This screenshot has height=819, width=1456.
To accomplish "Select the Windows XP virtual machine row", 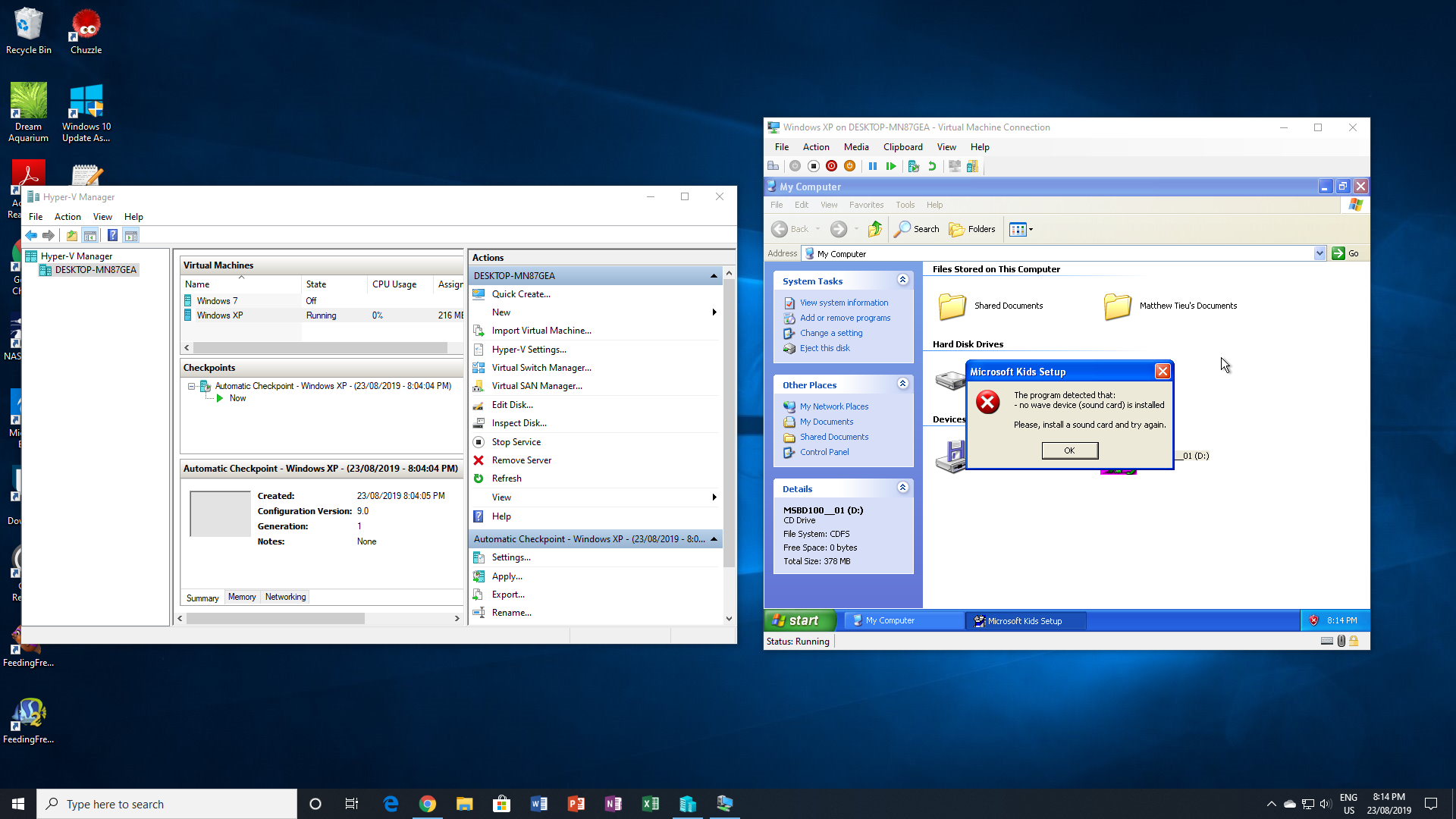I will (x=322, y=315).
